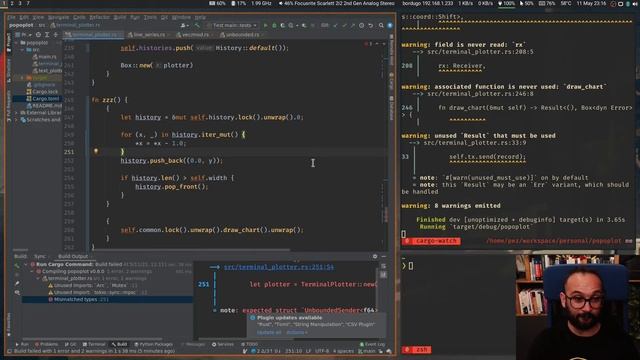Open Cargo tool window on right strip
Image resolution: width=640 pixels, height=360 pixels.
click(x=391, y=82)
